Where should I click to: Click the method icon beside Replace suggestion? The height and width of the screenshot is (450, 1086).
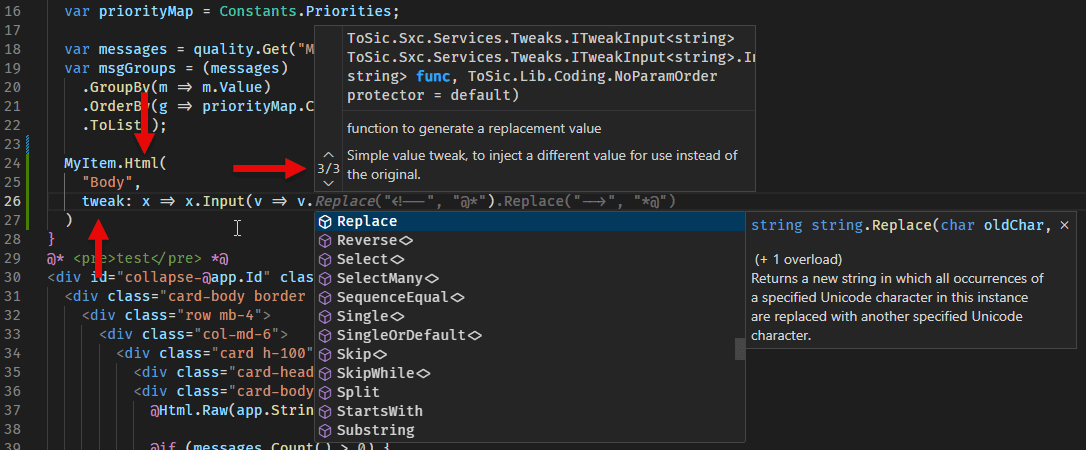(x=325, y=222)
